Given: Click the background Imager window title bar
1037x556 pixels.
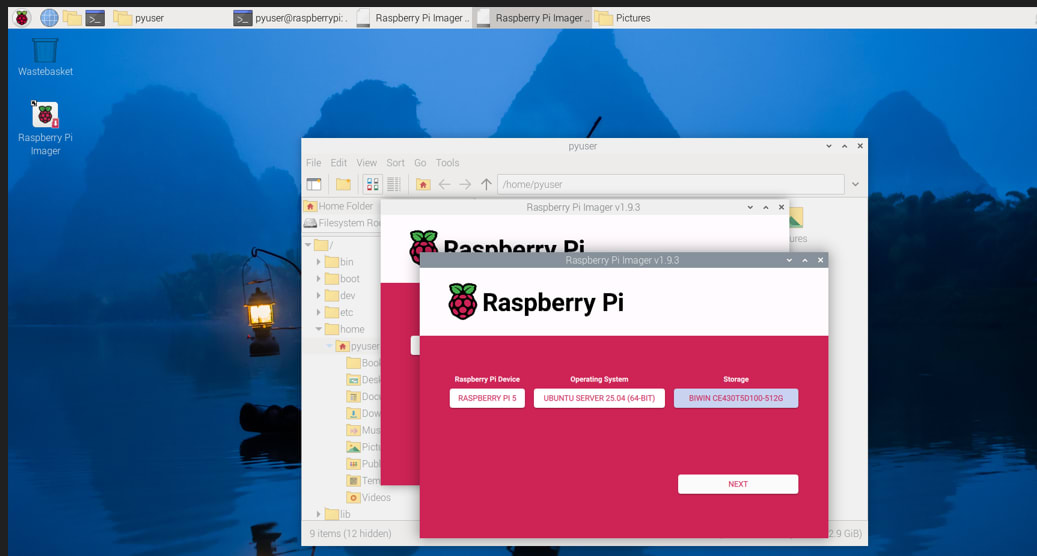Looking at the screenshot, I should (x=583, y=207).
